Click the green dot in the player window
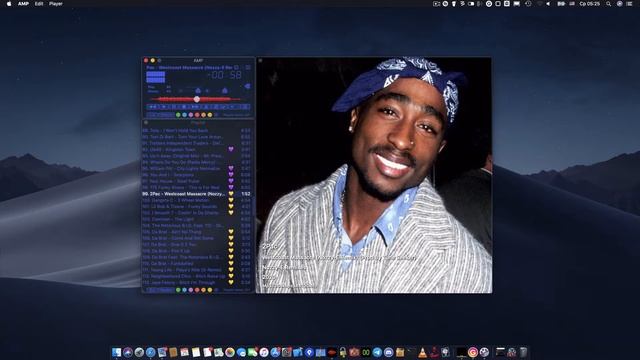Image resolution: width=640 pixels, height=360 pixels. click(178, 115)
